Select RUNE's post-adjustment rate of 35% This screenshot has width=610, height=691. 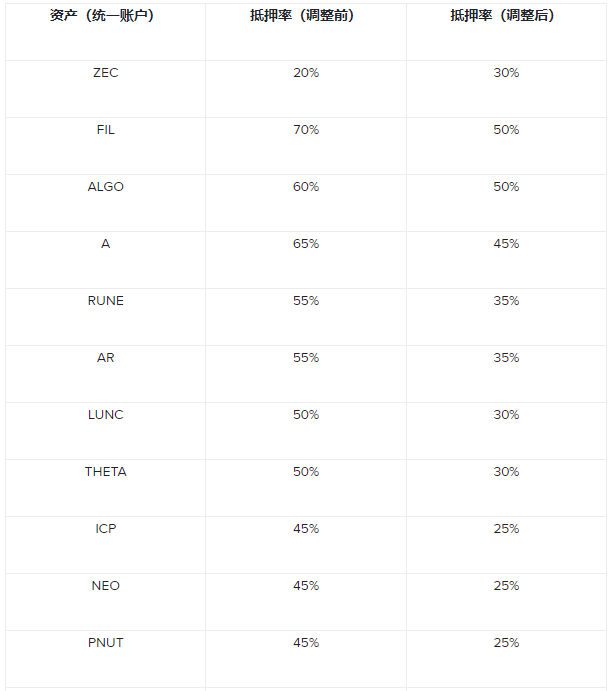pos(505,301)
